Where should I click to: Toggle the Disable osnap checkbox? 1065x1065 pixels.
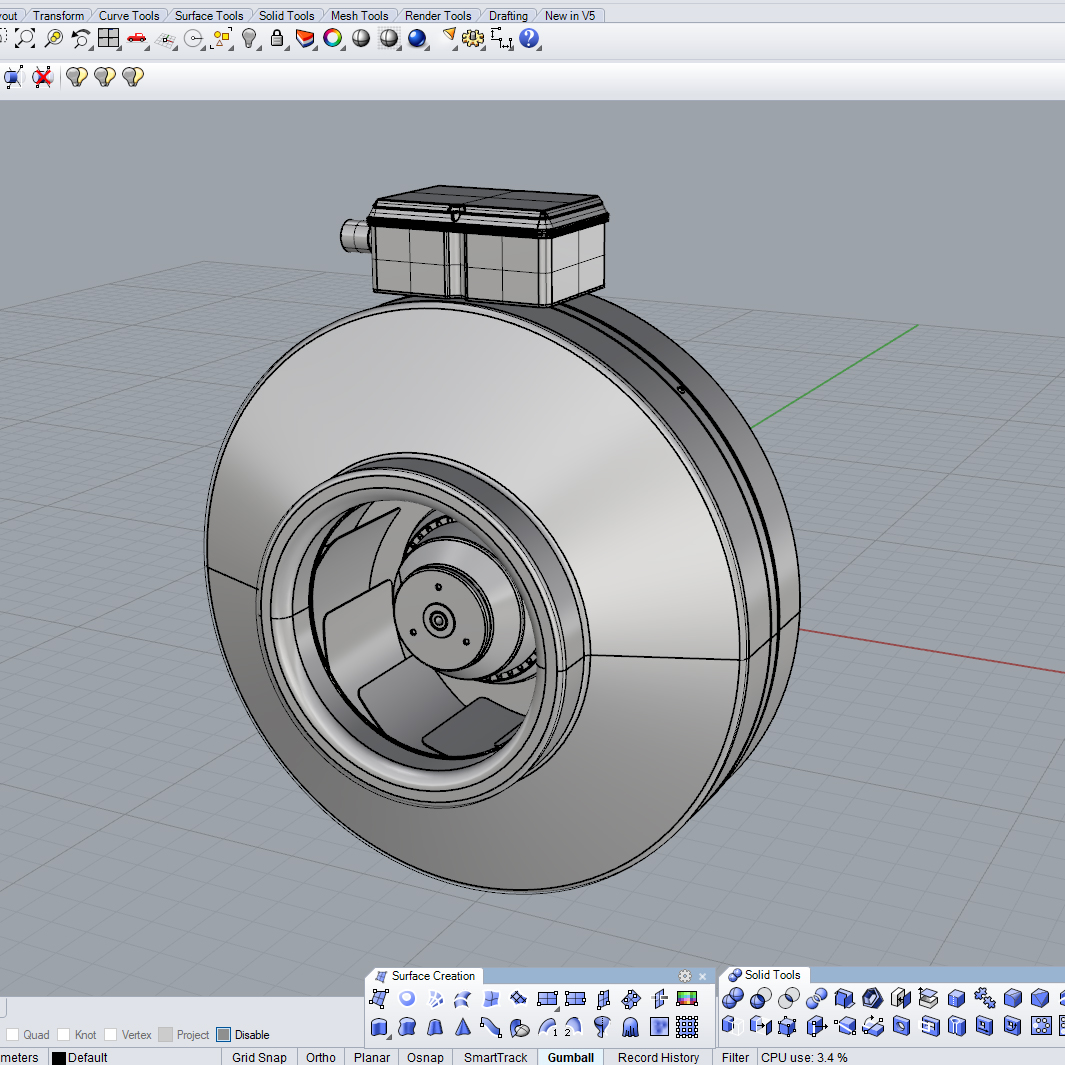(x=224, y=1035)
